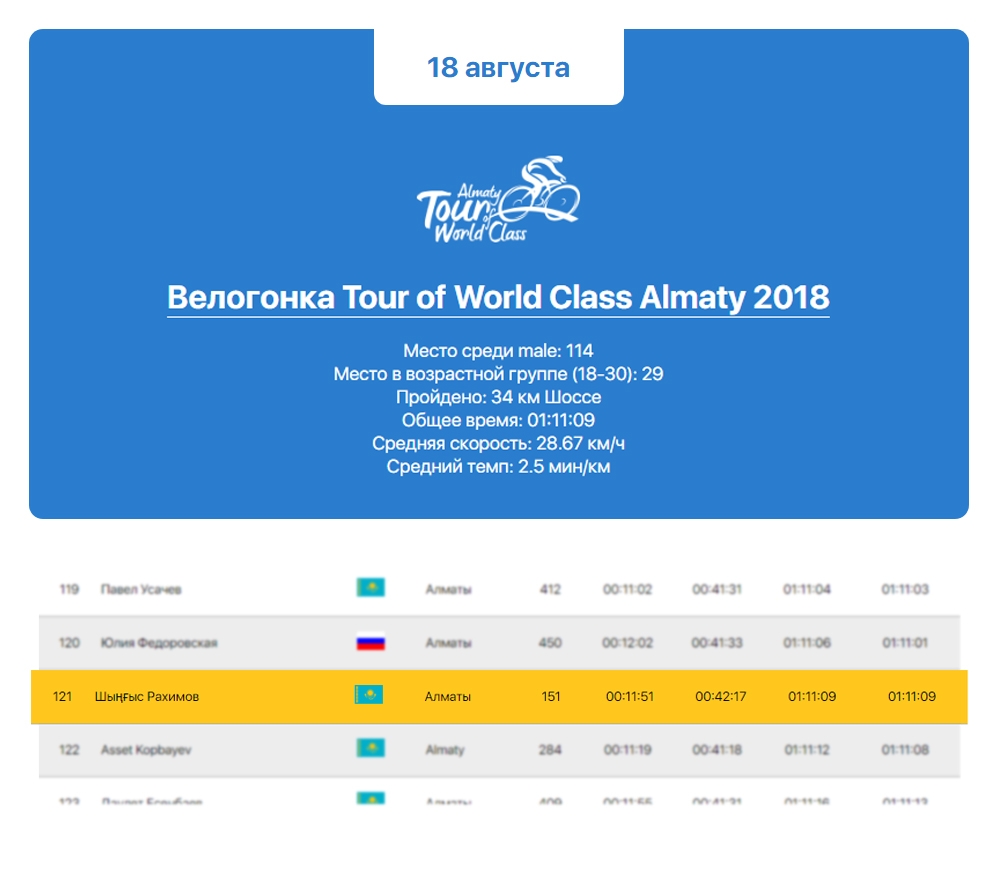Click position number 121 in the yellow row
Image resolution: width=1000 pixels, height=892 pixels.
[x=62, y=696]
